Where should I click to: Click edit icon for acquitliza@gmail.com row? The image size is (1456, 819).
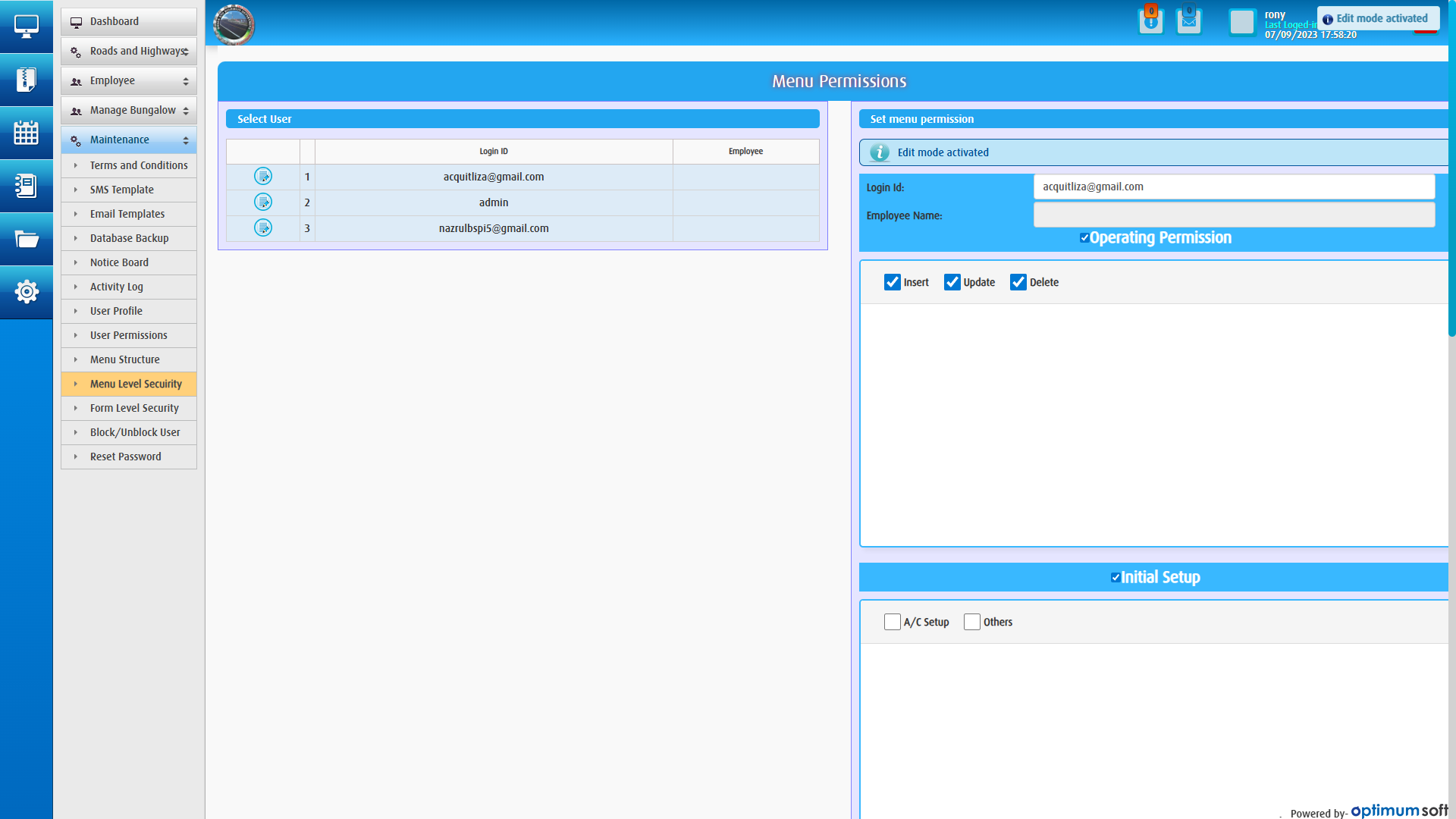(x=263, y=177)
